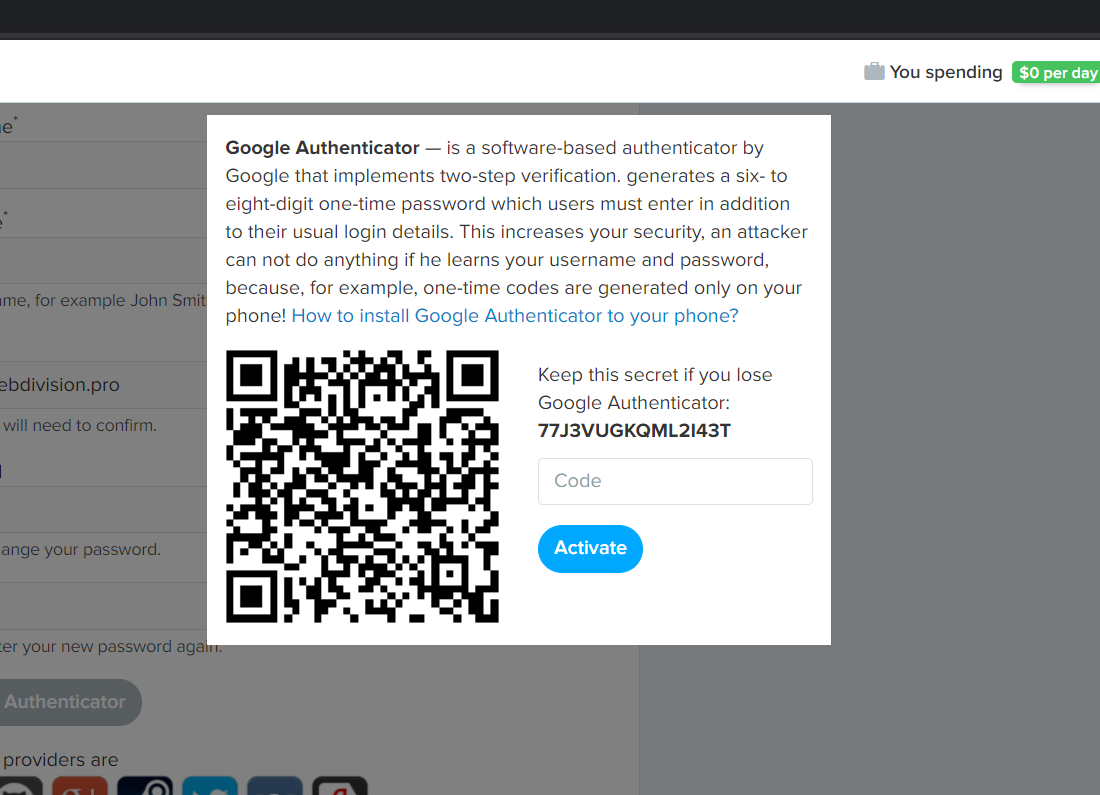Select the Yandex provider icon
The width and height of the screenshot is (1100, 795).
click(x=340, y=787)
